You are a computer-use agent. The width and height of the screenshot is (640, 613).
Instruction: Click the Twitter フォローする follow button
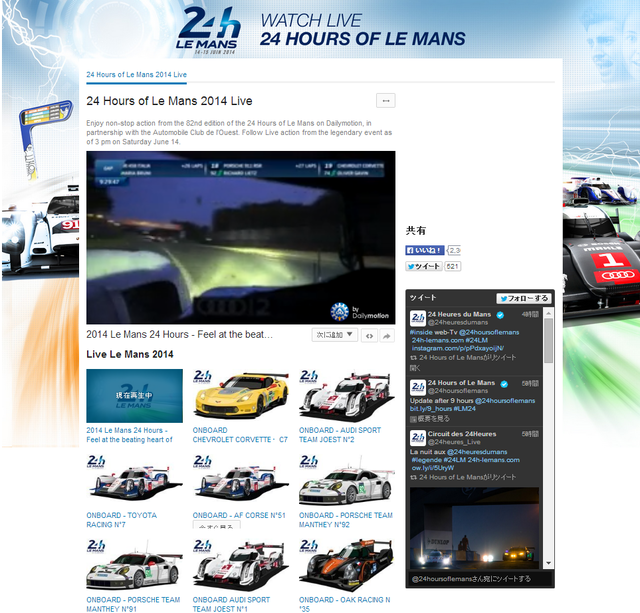(x=524, y=298)
